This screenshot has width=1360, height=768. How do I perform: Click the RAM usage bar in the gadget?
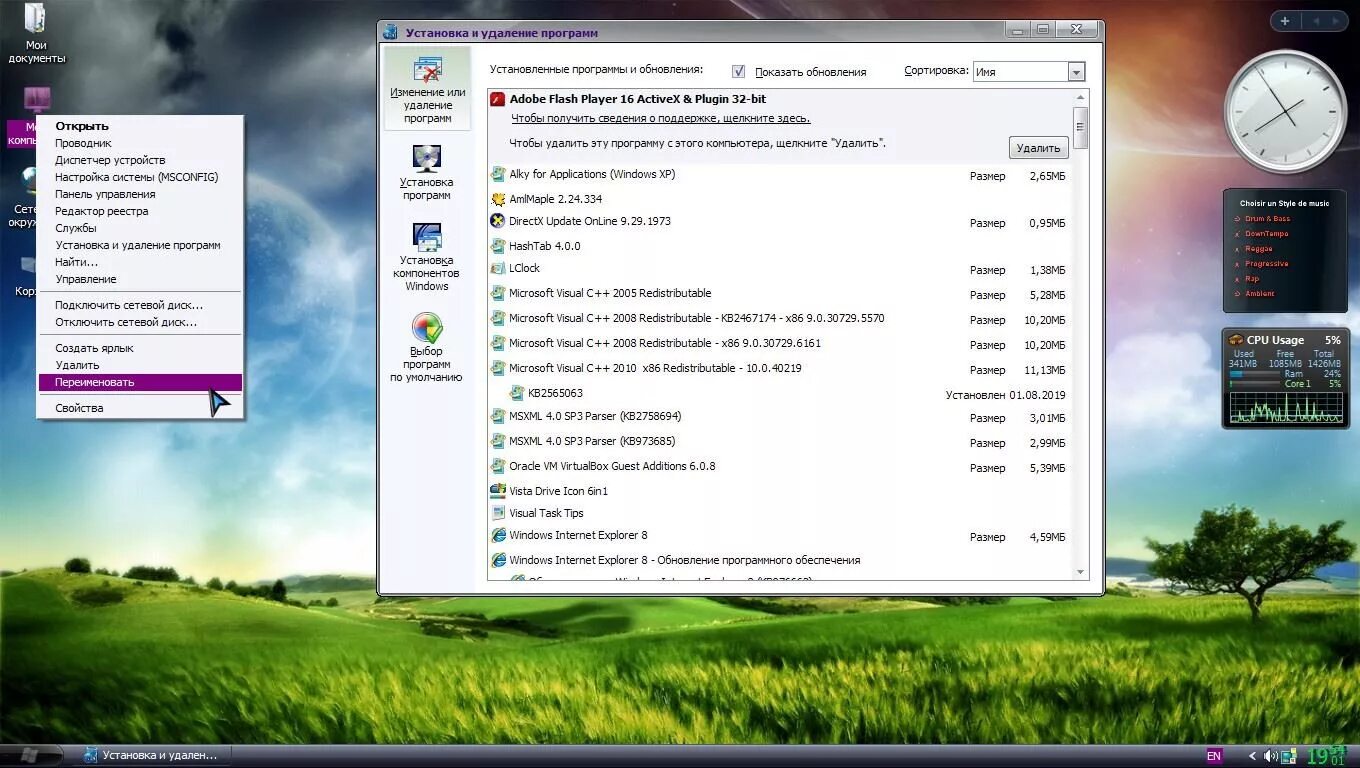coord(1254,374)
